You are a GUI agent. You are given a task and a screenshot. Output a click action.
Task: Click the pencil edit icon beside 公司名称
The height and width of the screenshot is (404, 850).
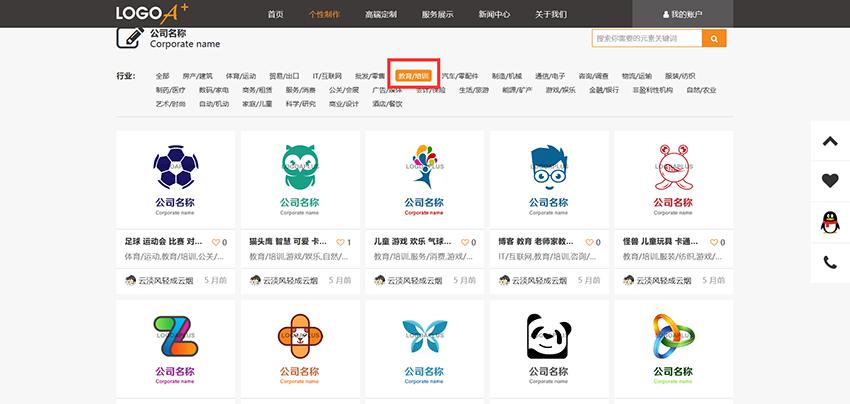[x=130, y=37]
